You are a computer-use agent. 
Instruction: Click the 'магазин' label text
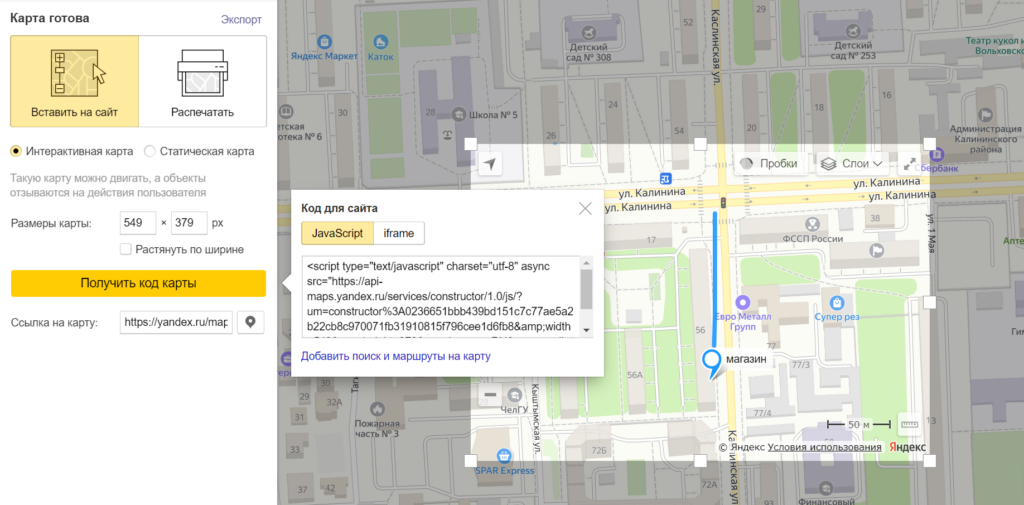pos(745,358)
